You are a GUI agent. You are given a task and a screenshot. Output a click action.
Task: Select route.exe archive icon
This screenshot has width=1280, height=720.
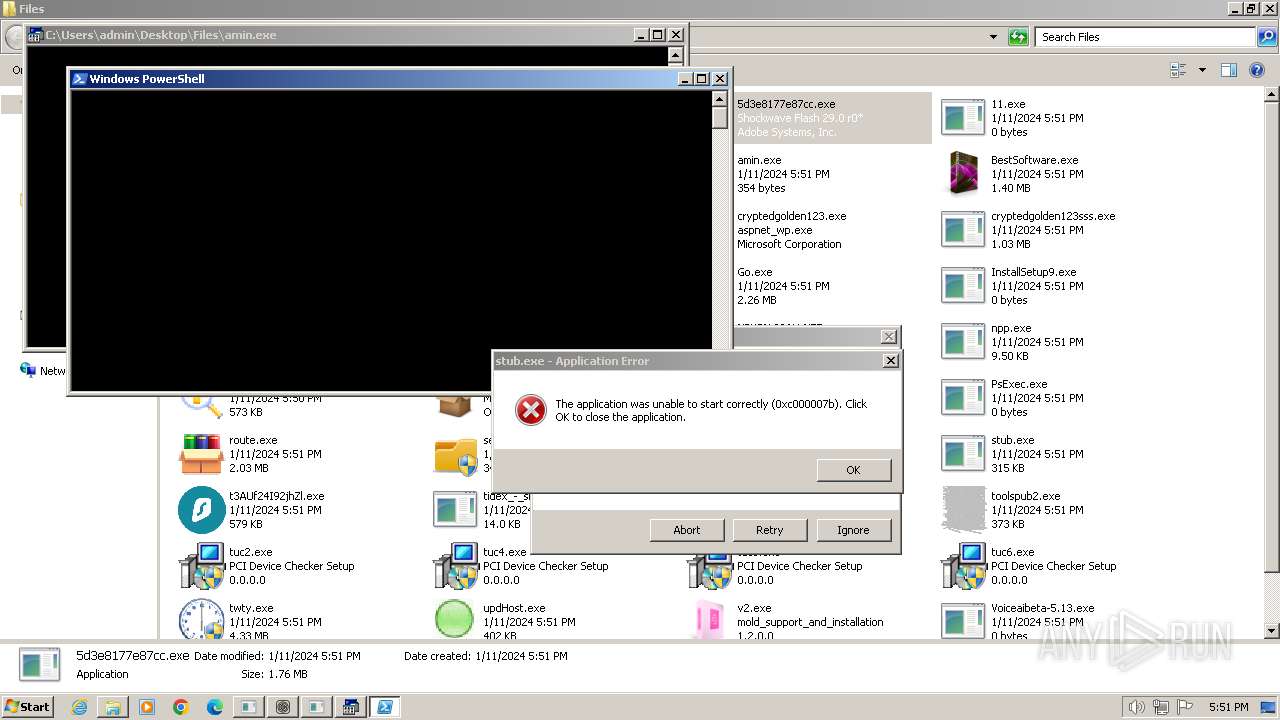pos(201,454)
